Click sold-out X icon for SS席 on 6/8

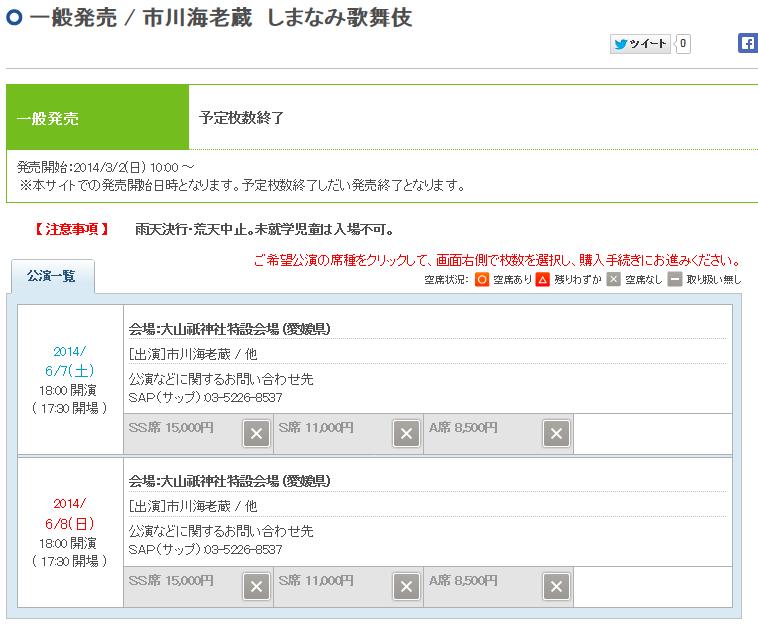256,585
